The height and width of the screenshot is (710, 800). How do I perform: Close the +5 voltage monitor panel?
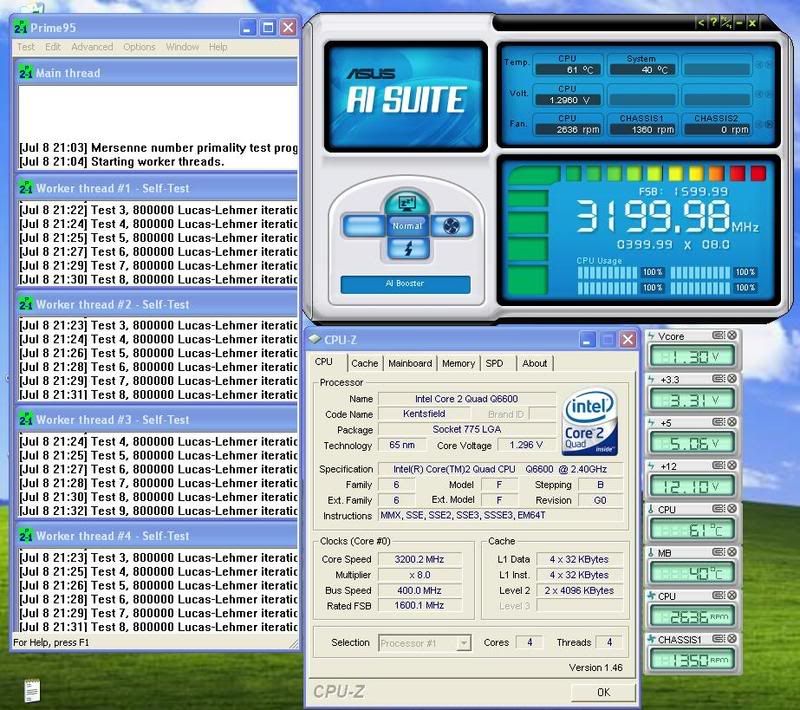tap(732, 422)
